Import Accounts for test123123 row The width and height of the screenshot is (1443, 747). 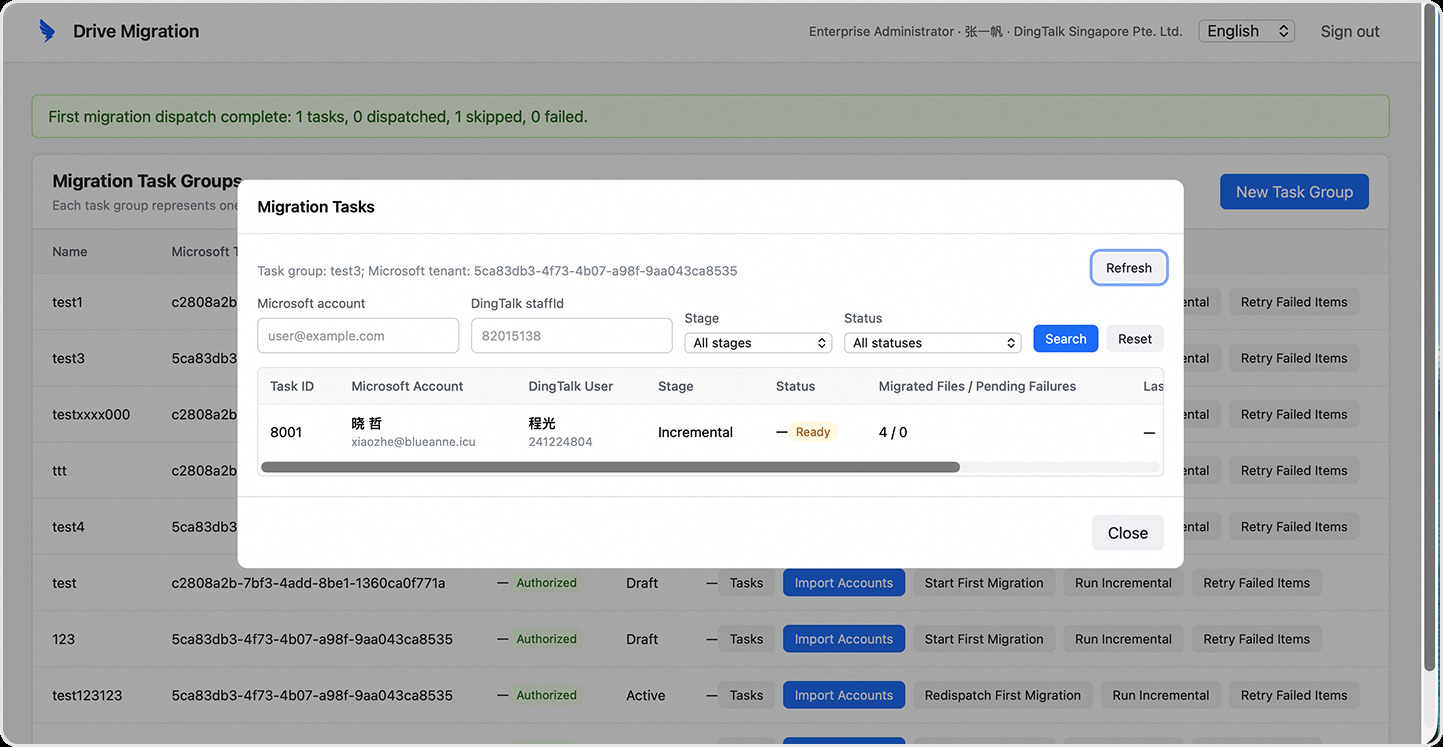(x=844, y=695)
